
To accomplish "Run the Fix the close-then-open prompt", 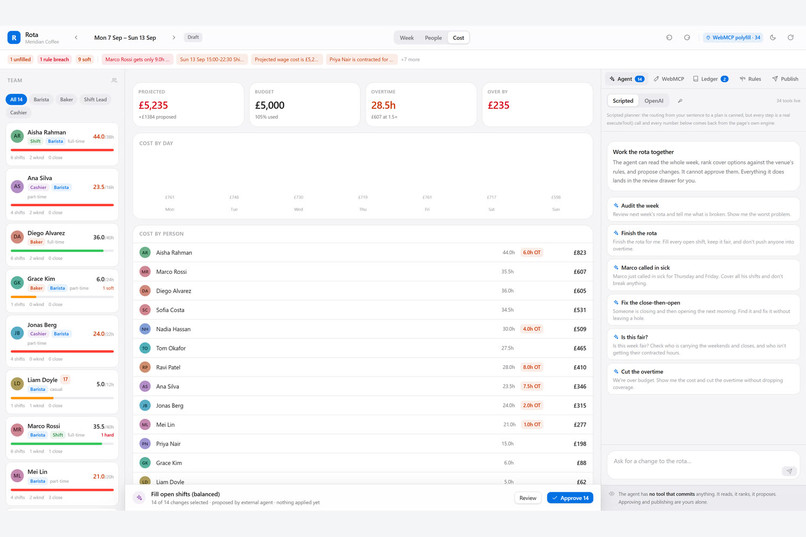I will tap(703, 310).
